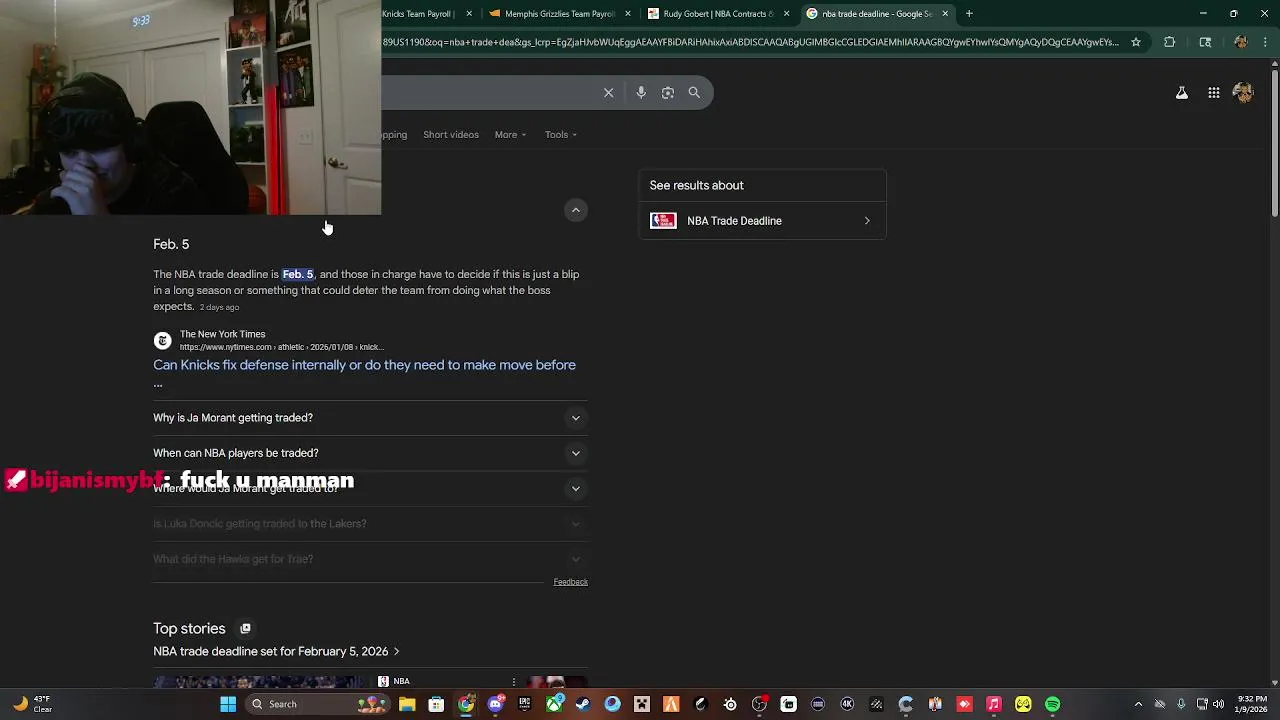1280x720 pixels.
Task: Click the taskbar Search box
Action: point(318,704)
